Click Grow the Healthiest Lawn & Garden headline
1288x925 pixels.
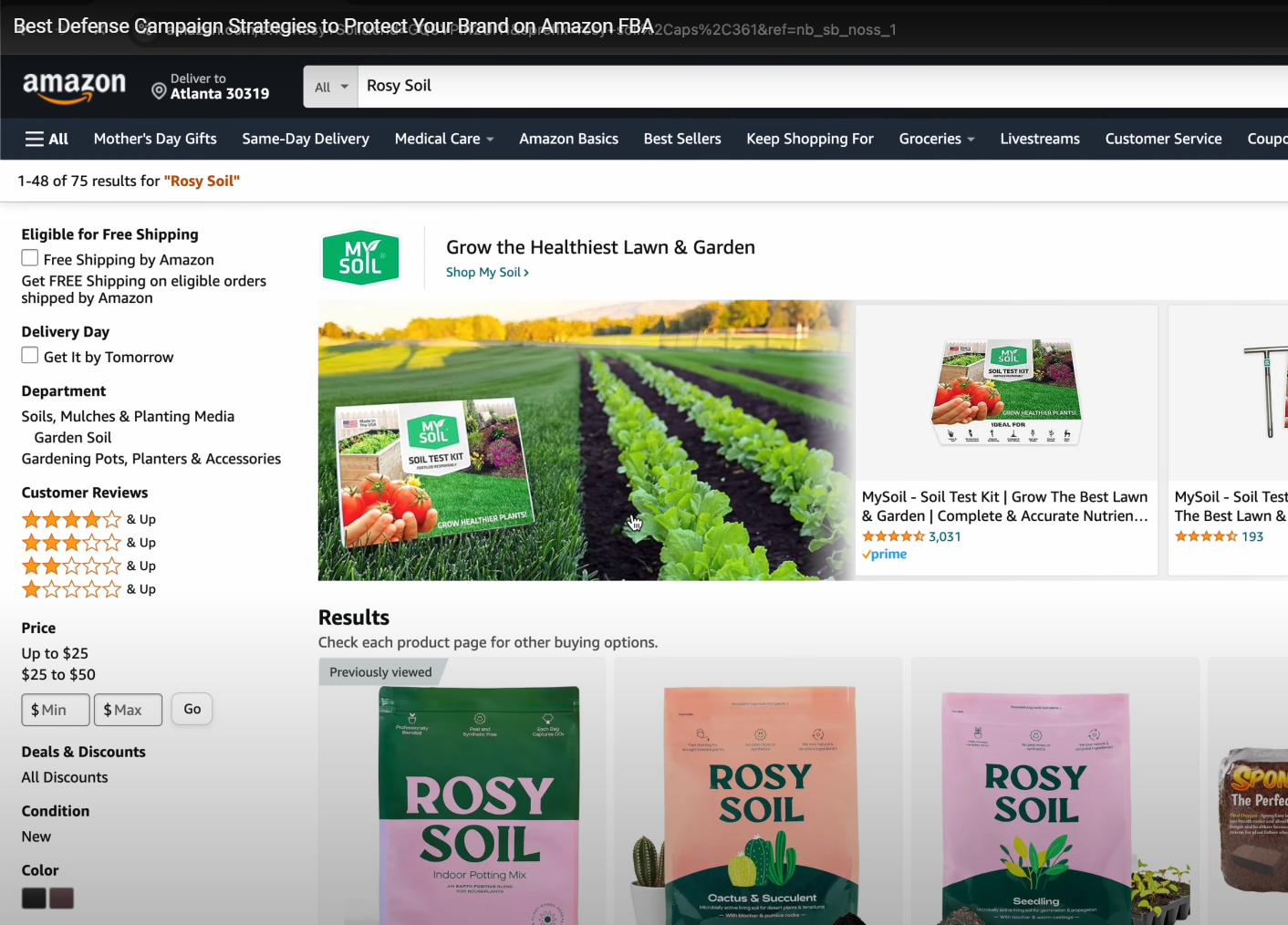point(600,247)
